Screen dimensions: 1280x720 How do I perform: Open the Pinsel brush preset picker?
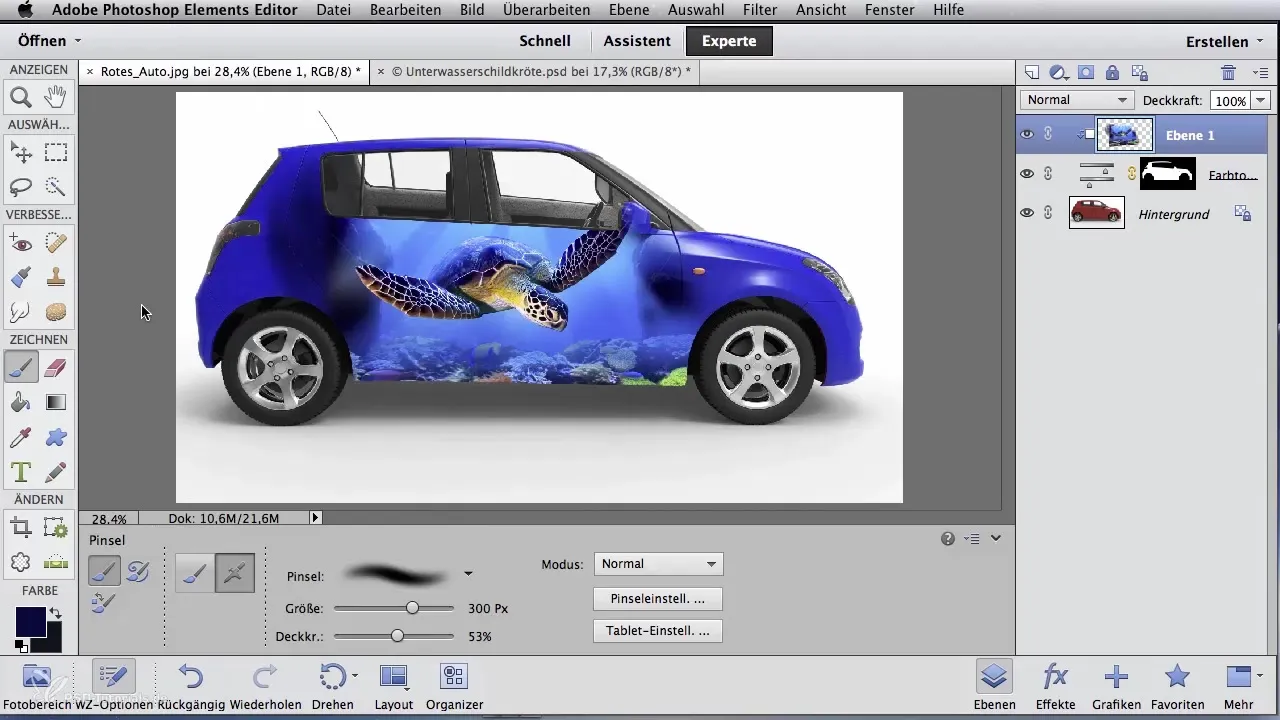coord(468,574)
